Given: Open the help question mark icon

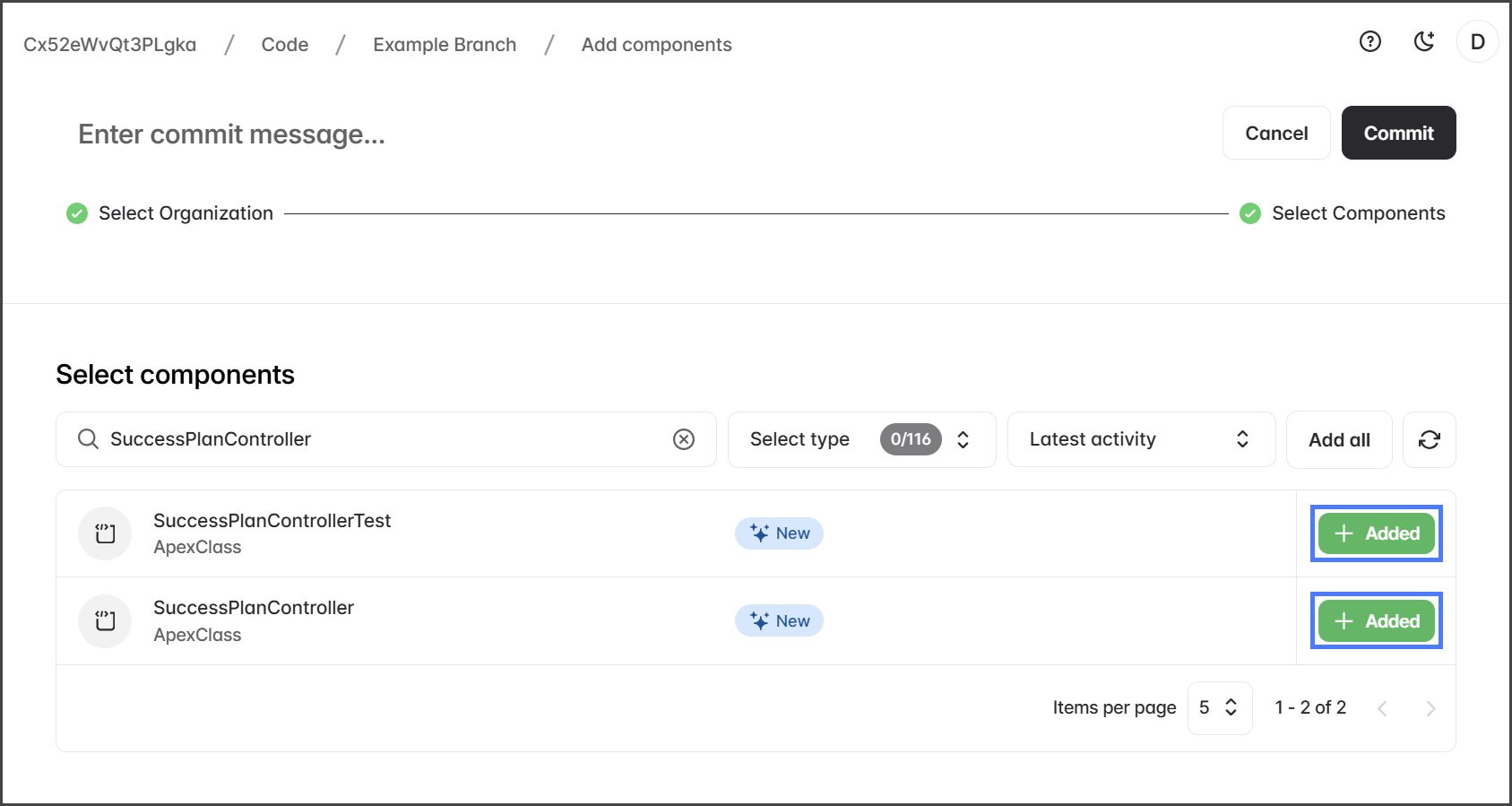Looking at the screenshot, I should [1369, 41].
